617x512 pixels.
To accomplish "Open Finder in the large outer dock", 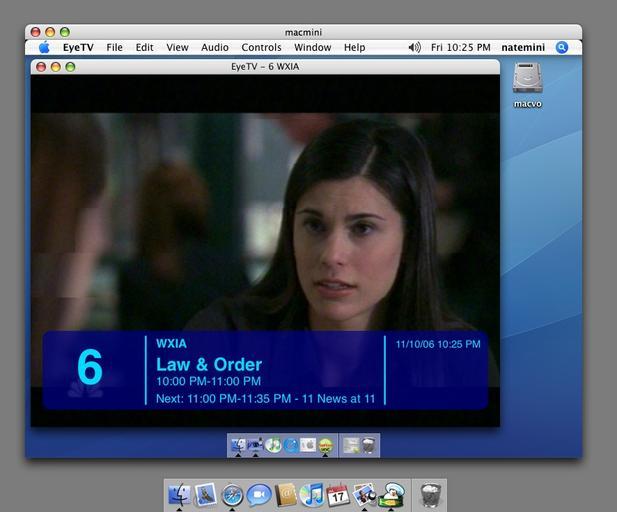I will [181, 494].
